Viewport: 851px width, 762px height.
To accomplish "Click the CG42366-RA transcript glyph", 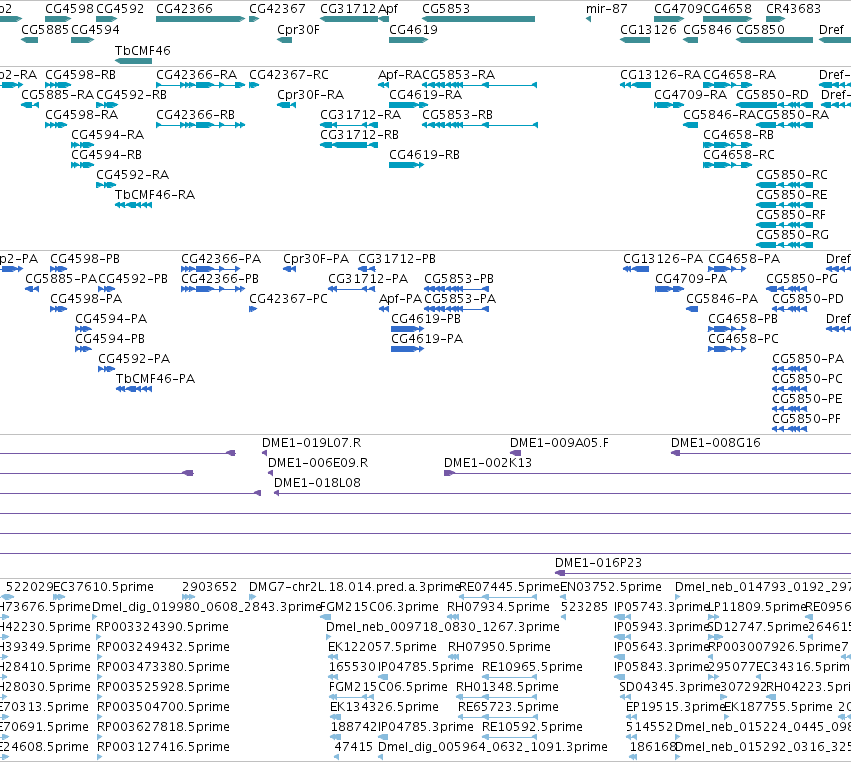I will [200, 85].
